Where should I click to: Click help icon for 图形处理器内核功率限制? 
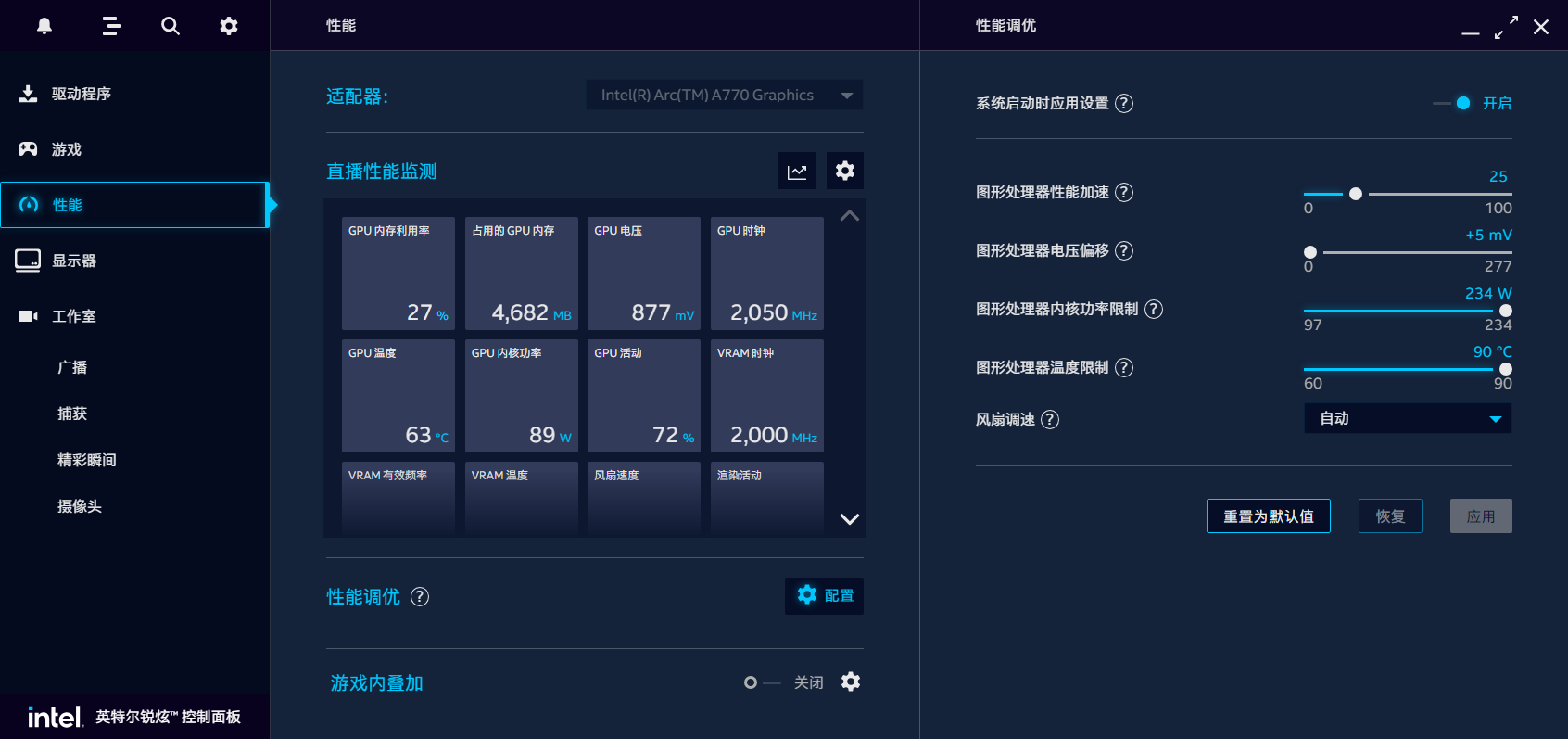click(x=1154, y=309)
